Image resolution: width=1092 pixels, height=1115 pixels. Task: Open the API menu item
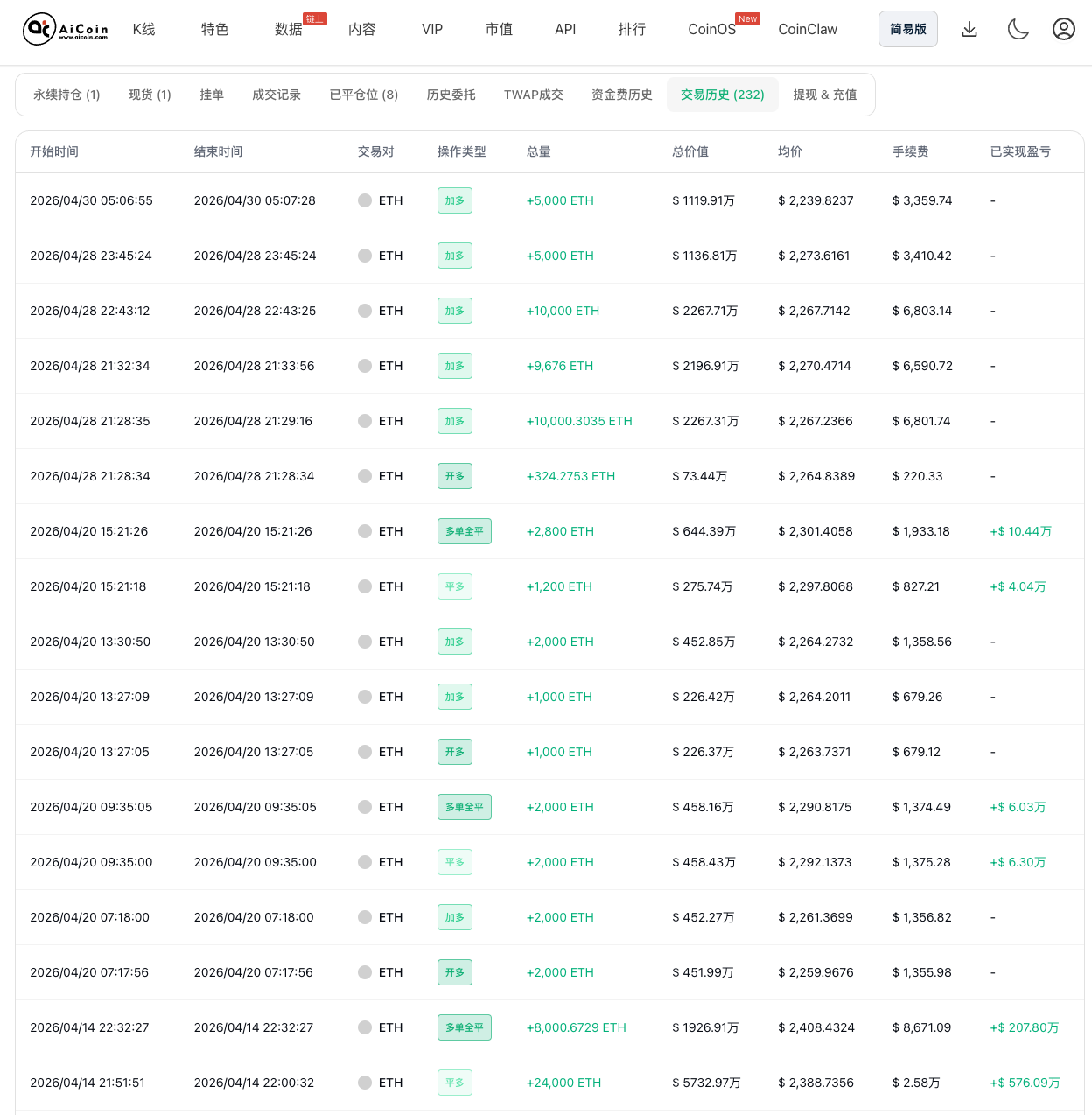(565, 29)
